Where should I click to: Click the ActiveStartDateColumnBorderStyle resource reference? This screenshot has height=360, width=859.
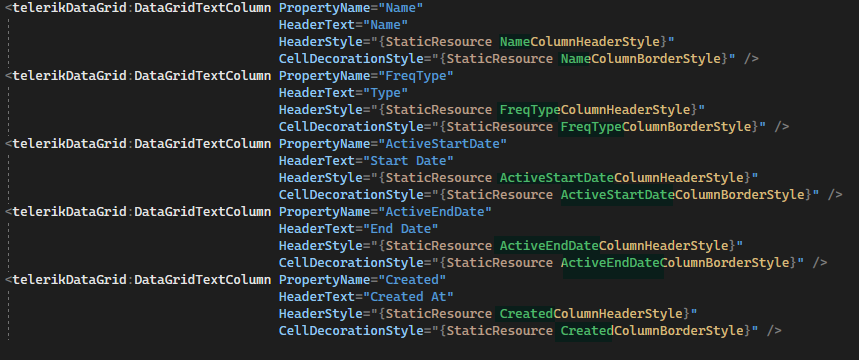pos(683,195)
